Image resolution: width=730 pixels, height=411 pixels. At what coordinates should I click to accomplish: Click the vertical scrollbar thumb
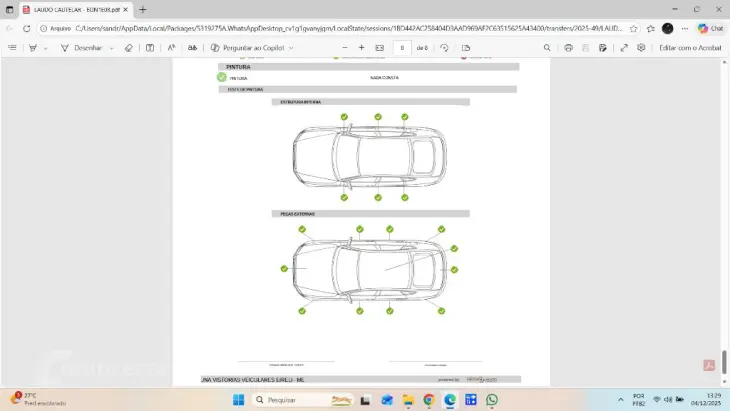click(x=725, y=361)
